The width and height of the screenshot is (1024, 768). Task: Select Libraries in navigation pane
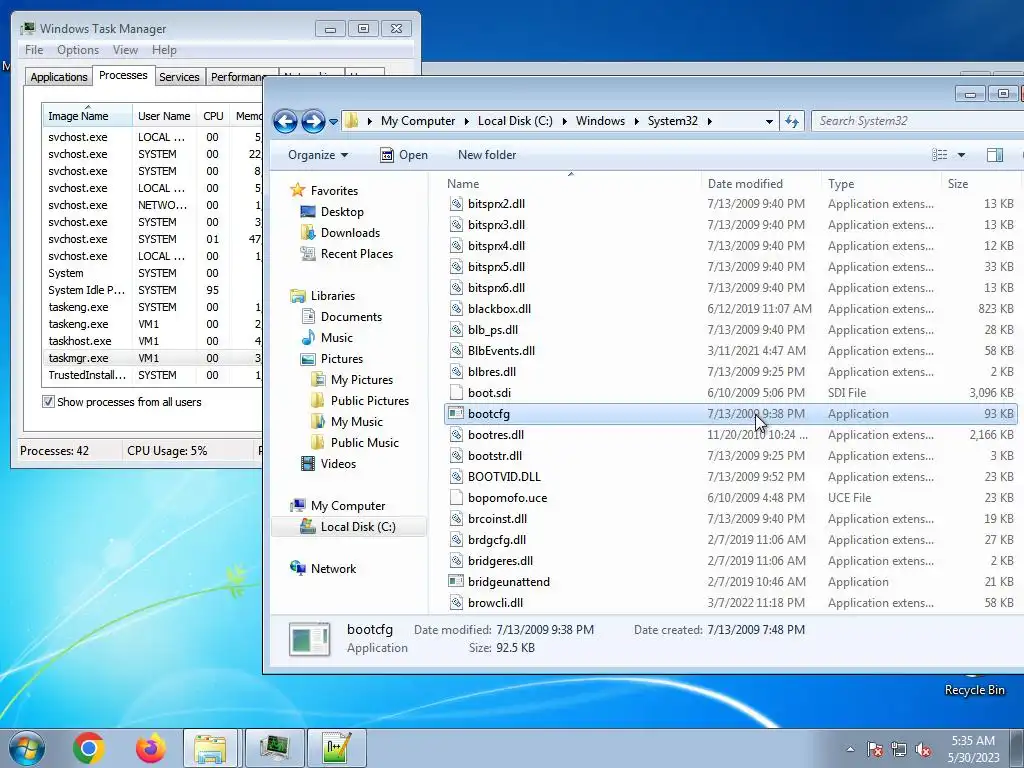click(332, 296)
